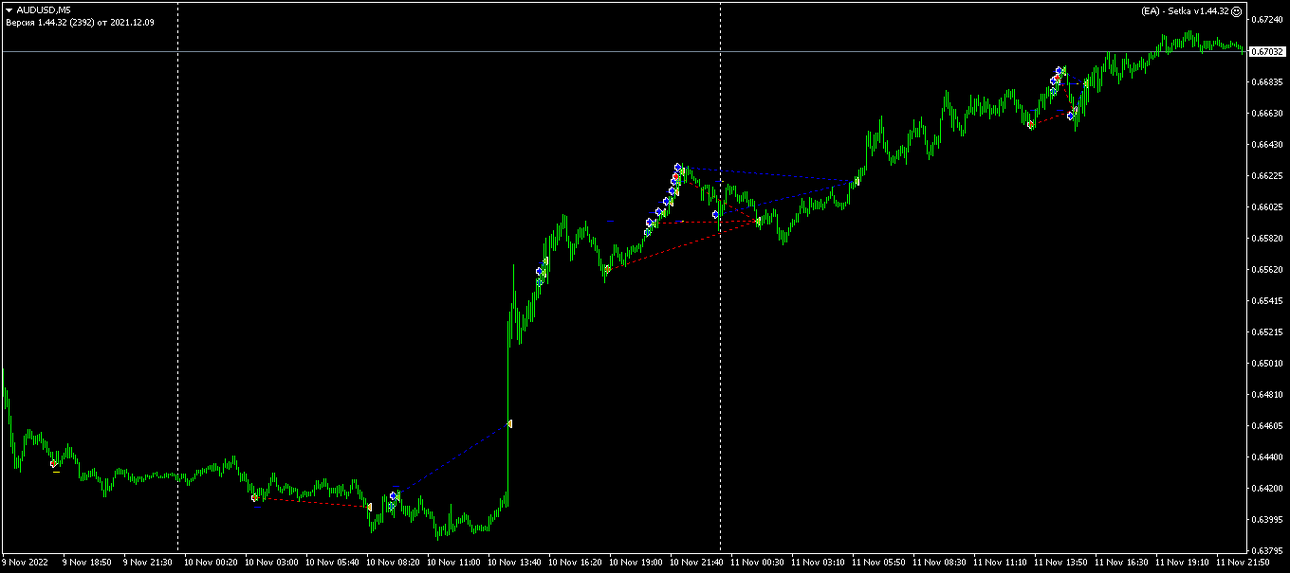Click the 0.66430 price scale label

(x=1267, y=145)
